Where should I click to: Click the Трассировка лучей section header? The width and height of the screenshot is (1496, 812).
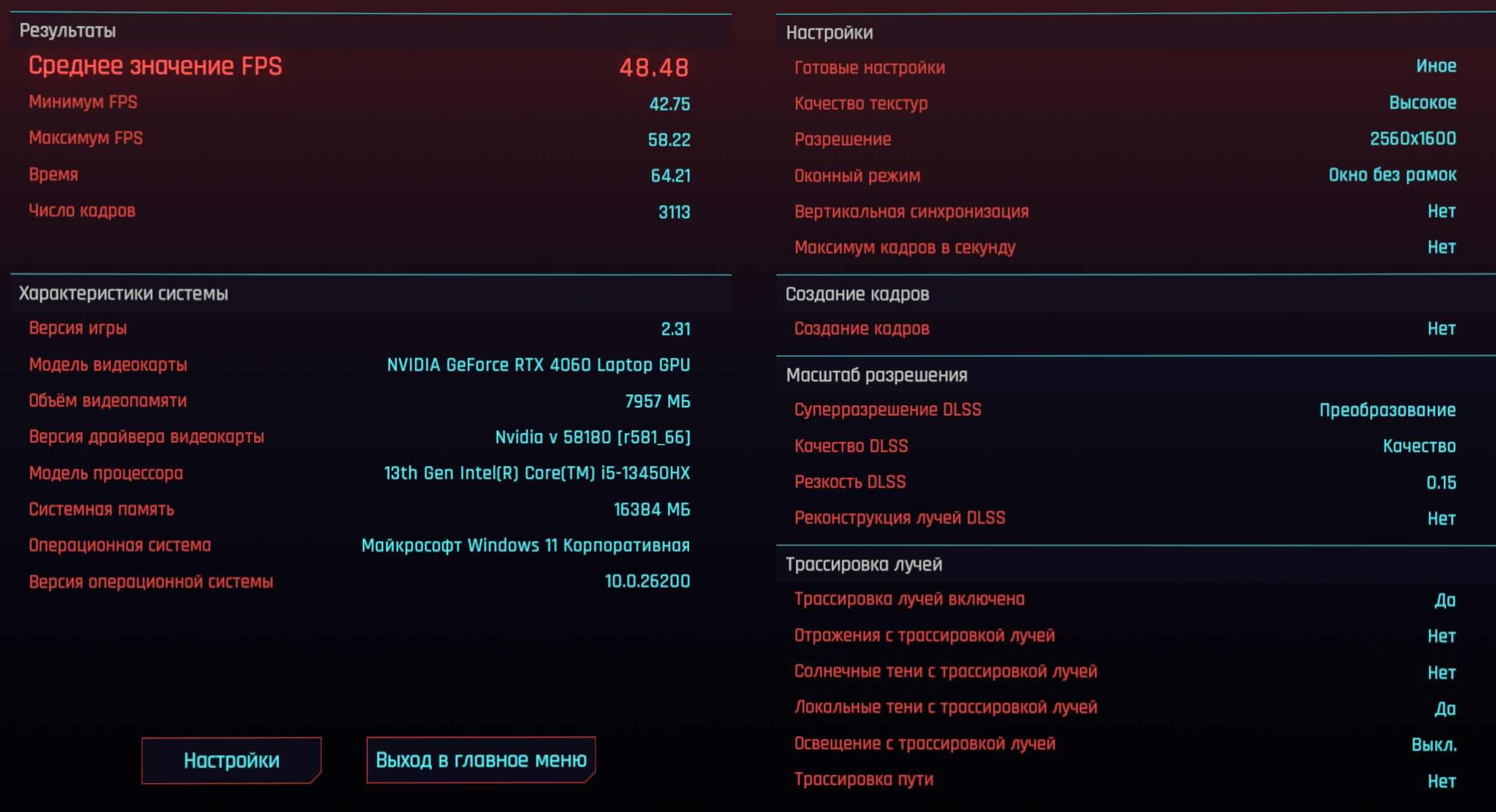pyautogui.click(x=864, y=564)
